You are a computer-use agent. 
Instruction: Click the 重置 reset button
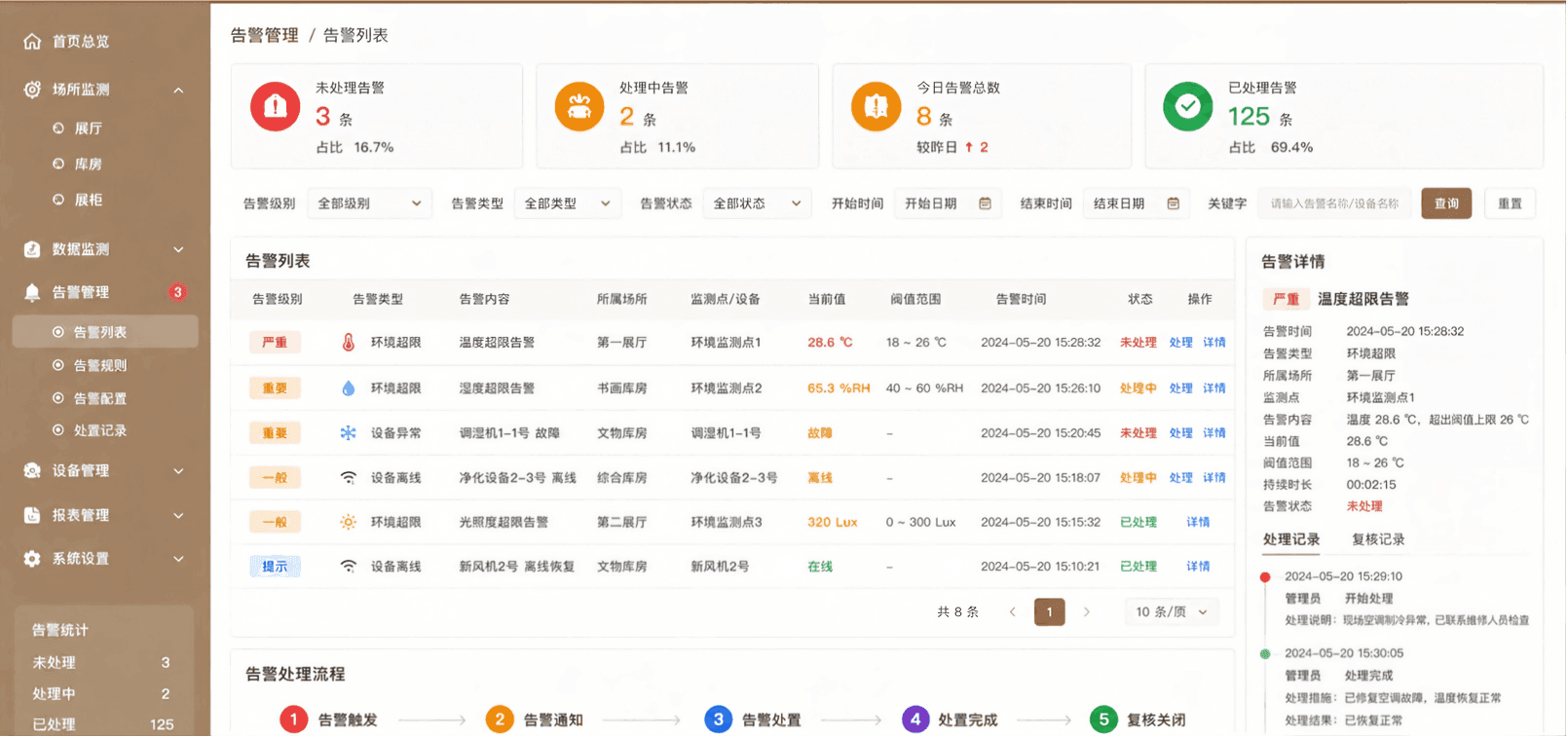tap(1511, 203)
